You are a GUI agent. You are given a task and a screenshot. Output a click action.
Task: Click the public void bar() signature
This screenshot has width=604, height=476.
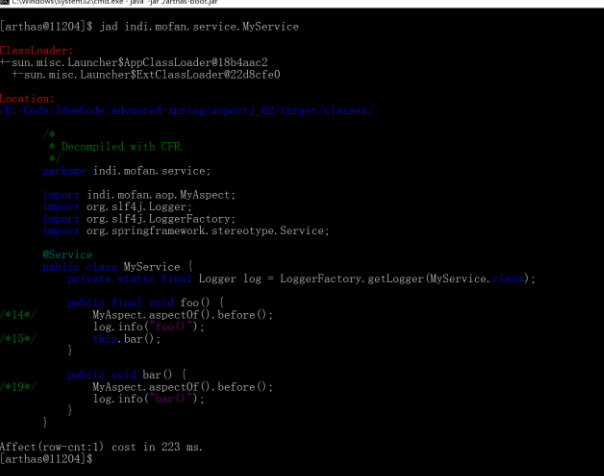coord(127,375)
